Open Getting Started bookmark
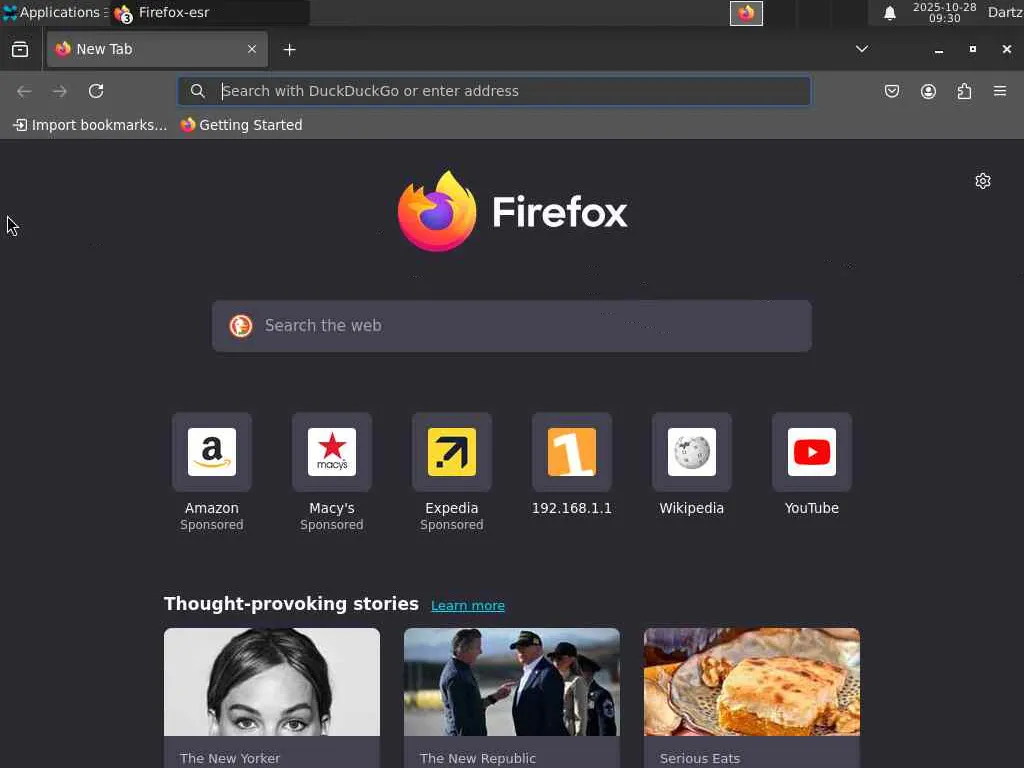Viewport: 1024px width, 768px height. point(241,125)
